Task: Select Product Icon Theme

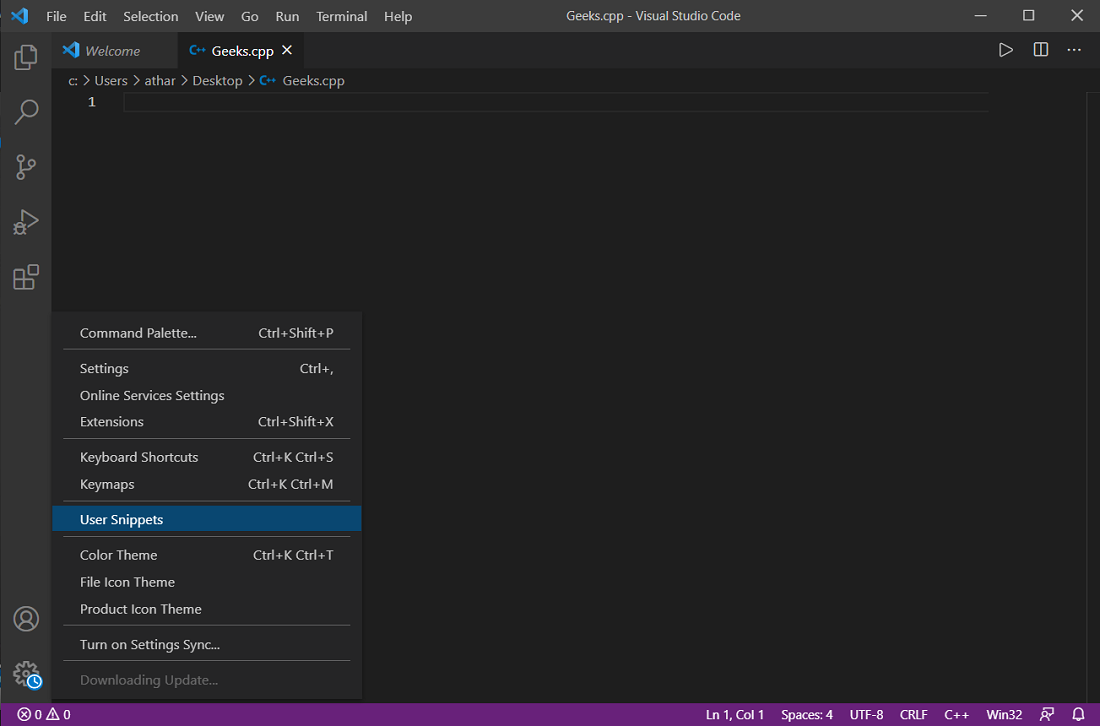Action: point(207,609)
